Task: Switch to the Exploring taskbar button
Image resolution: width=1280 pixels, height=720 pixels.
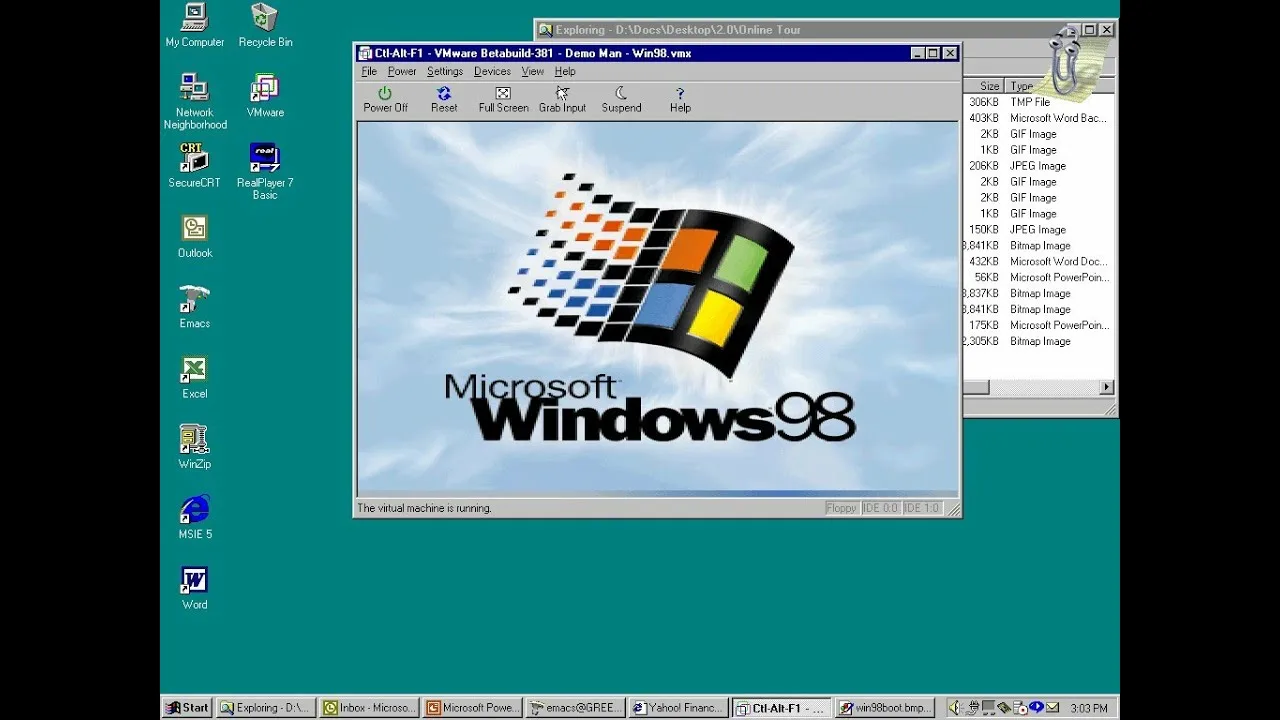Action: (266, 708)
